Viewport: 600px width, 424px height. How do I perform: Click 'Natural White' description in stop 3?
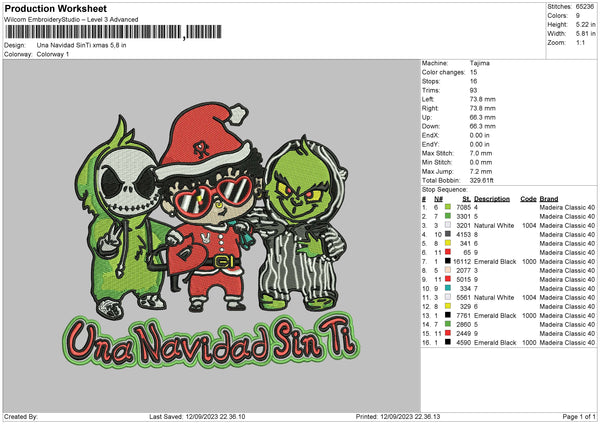coord(494,225)
